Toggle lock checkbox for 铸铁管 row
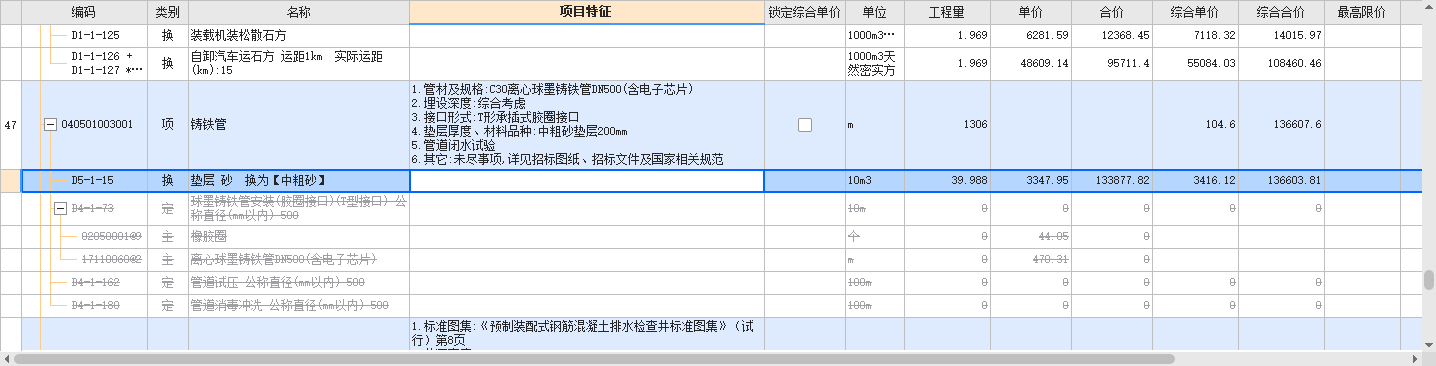 tap(805, 125)
